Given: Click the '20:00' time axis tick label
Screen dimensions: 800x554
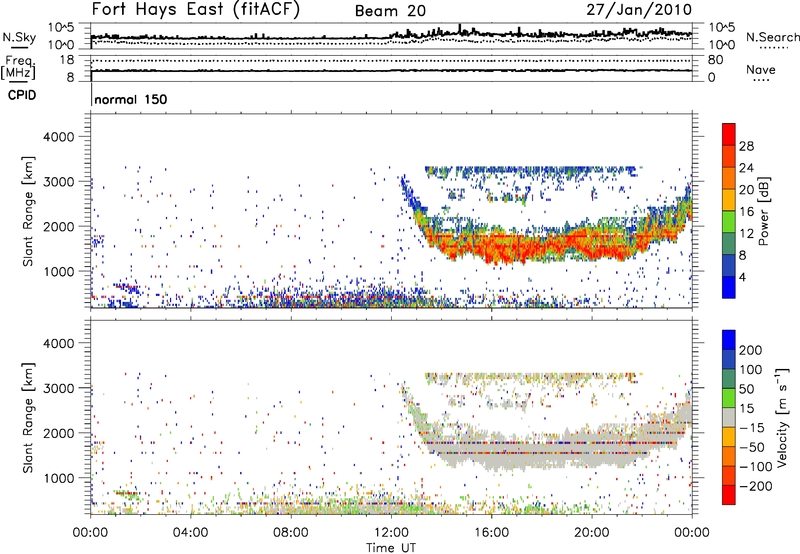Looking at the screenshot, I should pos(591,533).
